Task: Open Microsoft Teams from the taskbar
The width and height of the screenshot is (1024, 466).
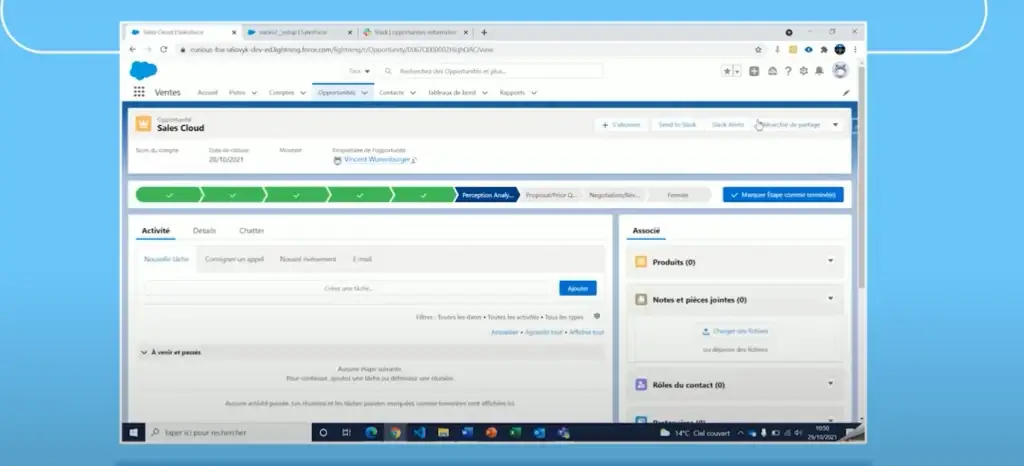Action: coord(564,432)
